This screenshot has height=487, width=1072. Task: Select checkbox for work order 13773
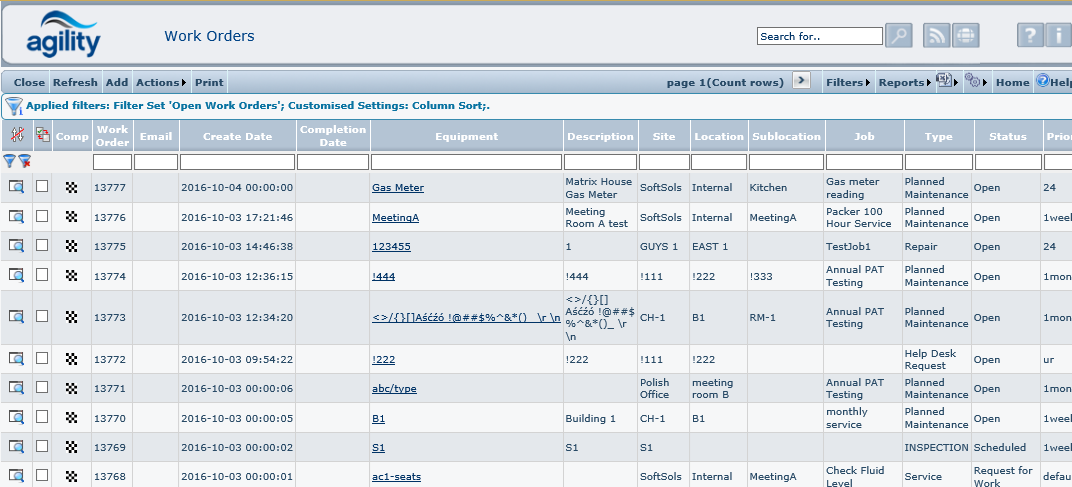tap(42, 317)
